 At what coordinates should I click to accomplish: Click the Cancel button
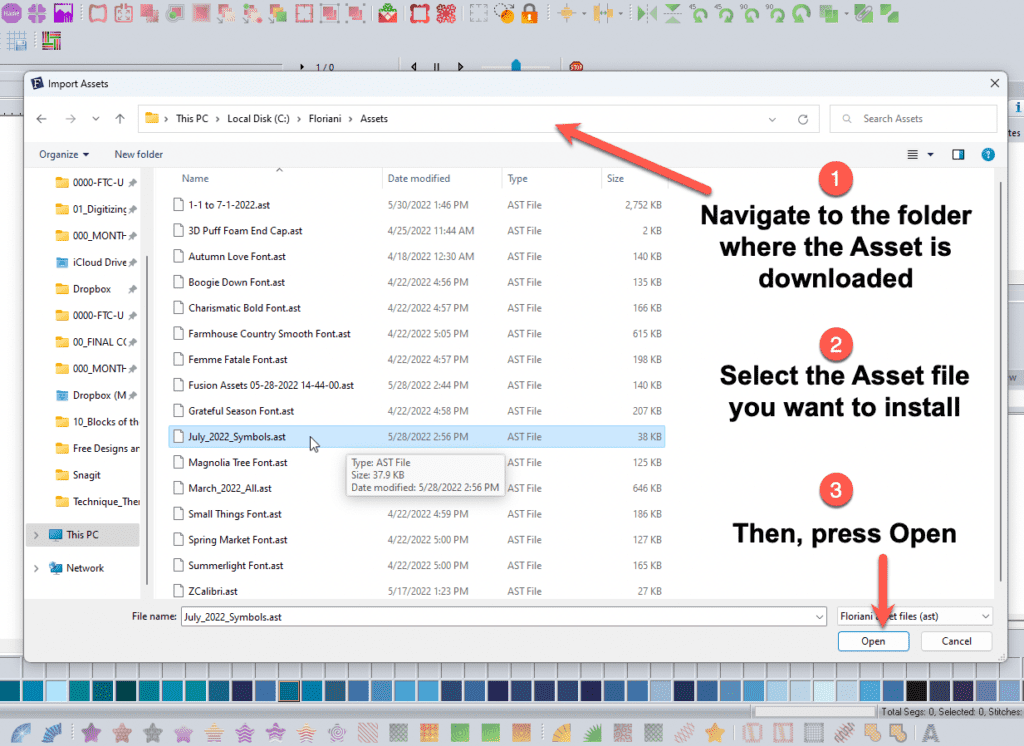point(956,641)
